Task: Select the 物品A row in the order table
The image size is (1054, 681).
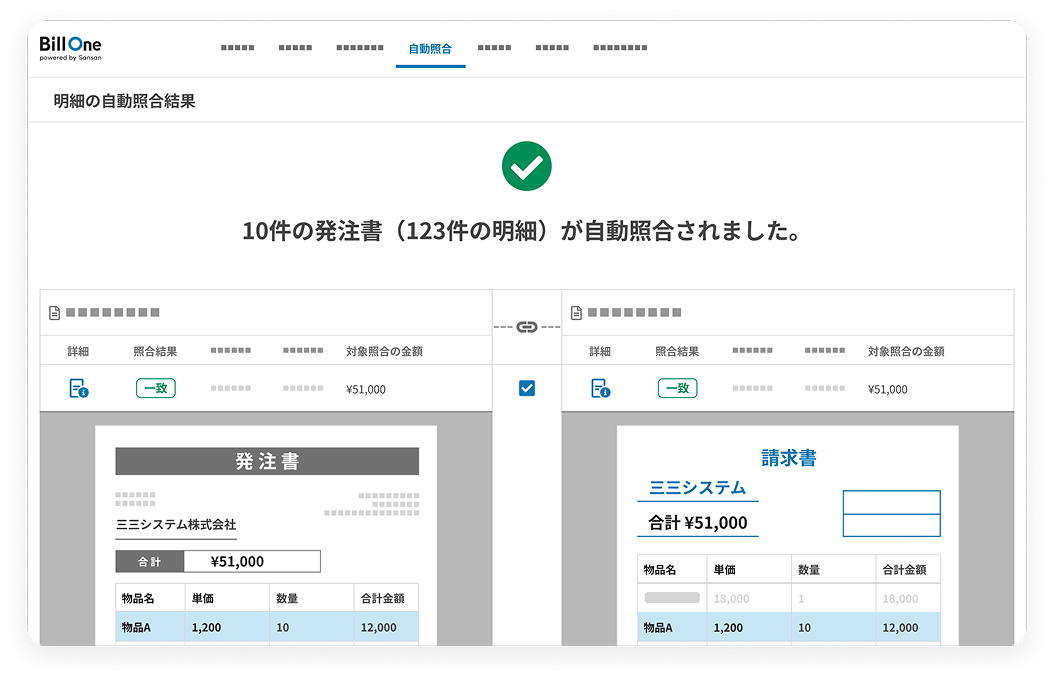Action: [267, 627]
